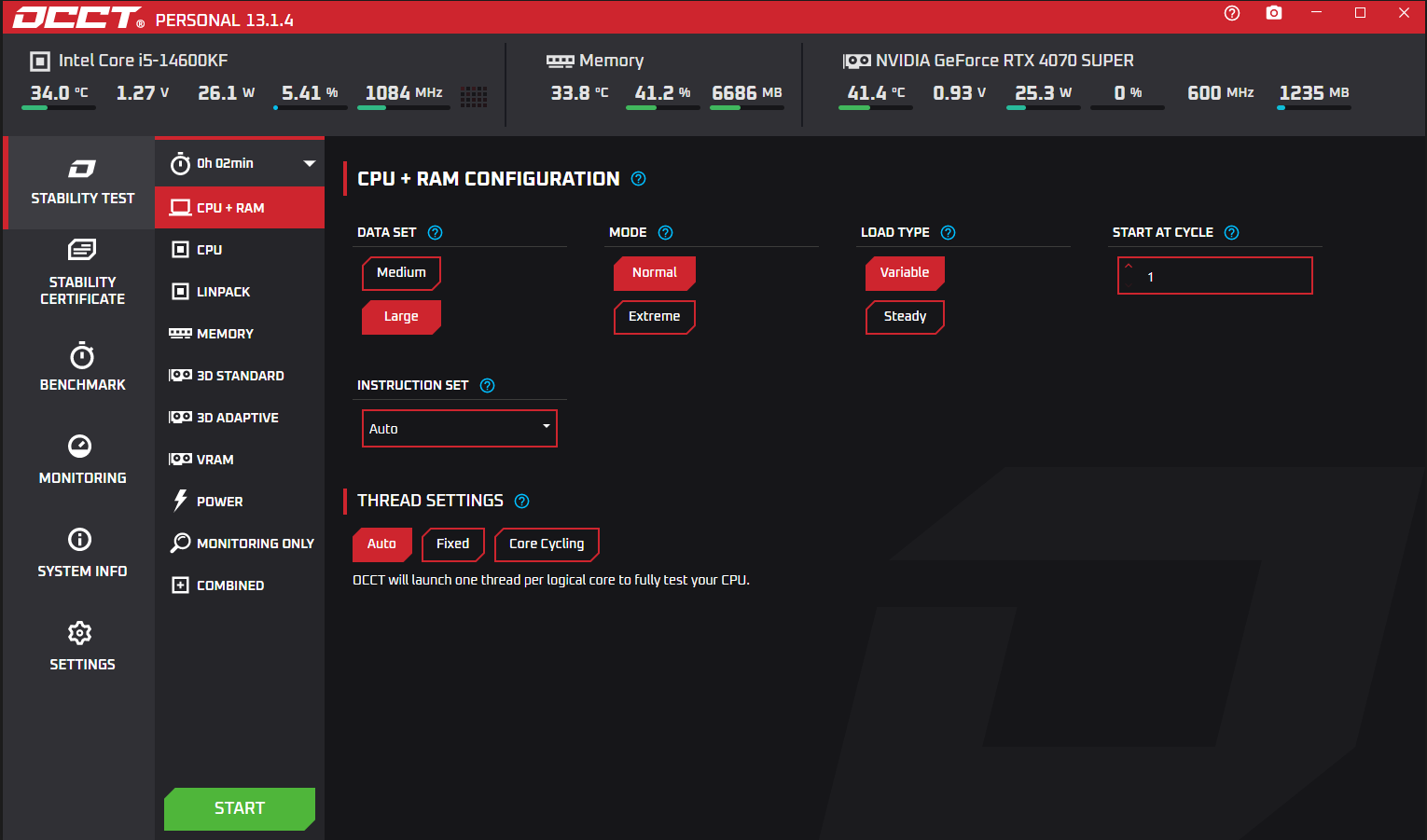This screenshot has height=840, width=1427.
Task: Click the Start At Cycle input field
Action: [x=1215, y=276]
